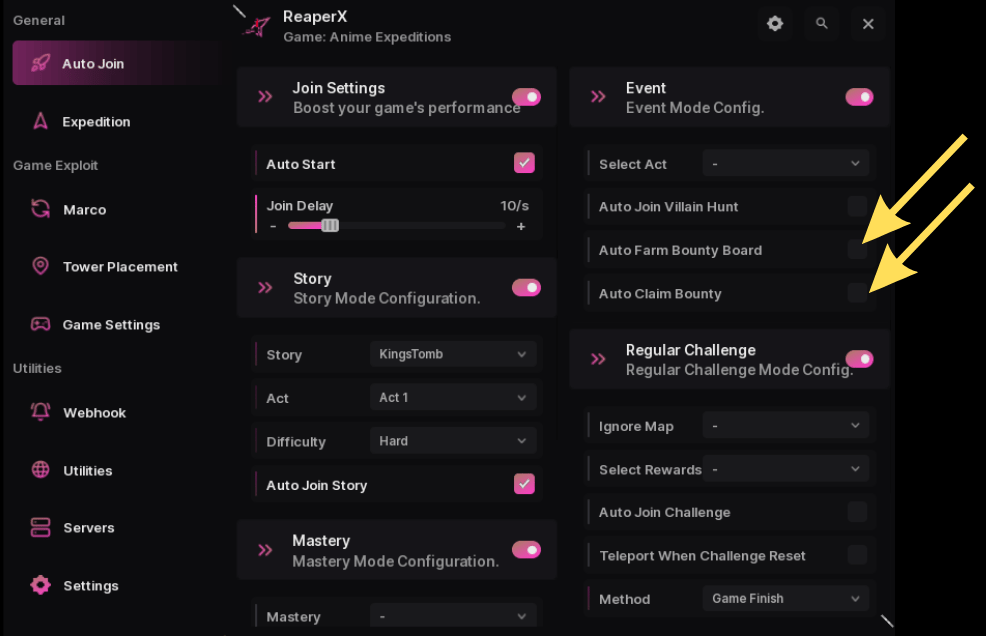Uncheck the Auto Join Story checkbox
This screenshot has height=636, width=986.
click(524, 484)
